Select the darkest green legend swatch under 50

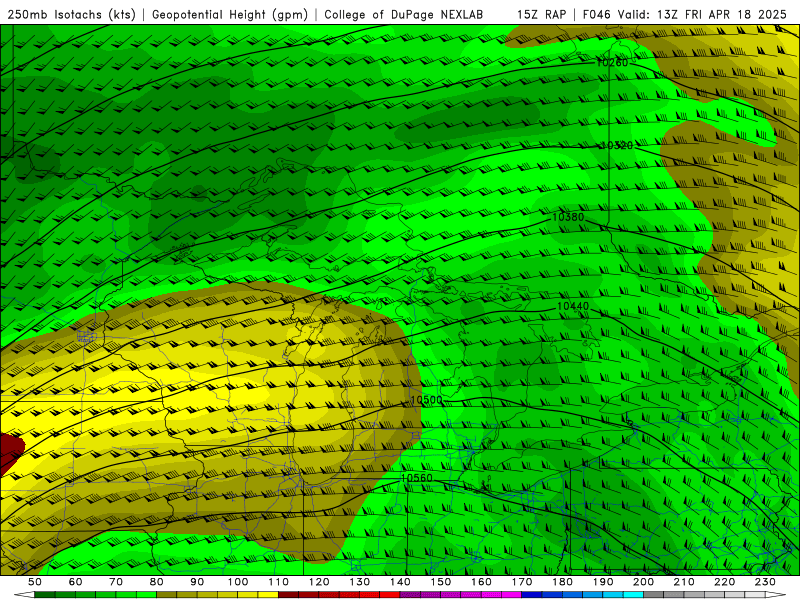tap(45, 595)
